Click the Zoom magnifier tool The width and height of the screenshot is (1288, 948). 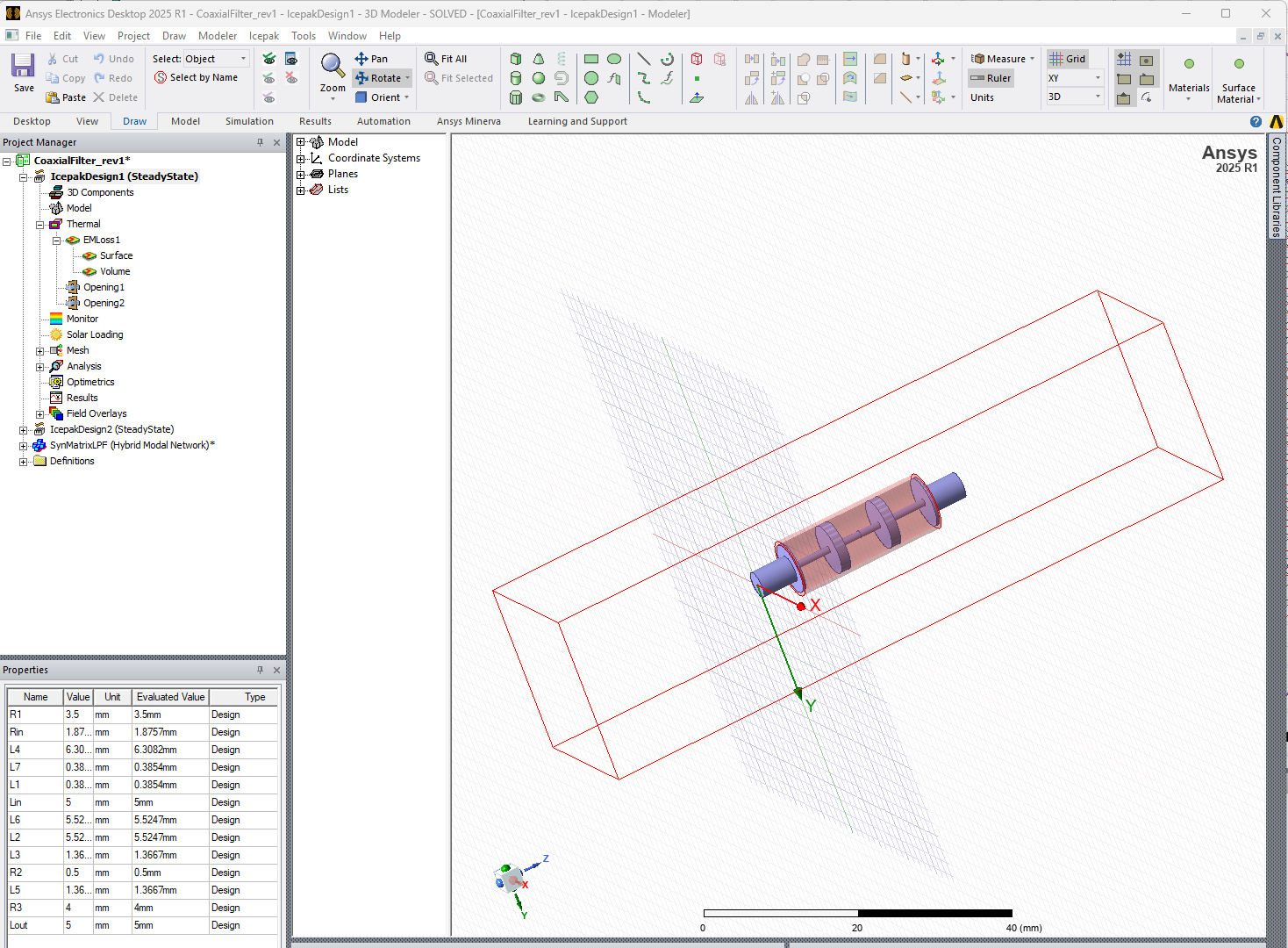(333, 65)
